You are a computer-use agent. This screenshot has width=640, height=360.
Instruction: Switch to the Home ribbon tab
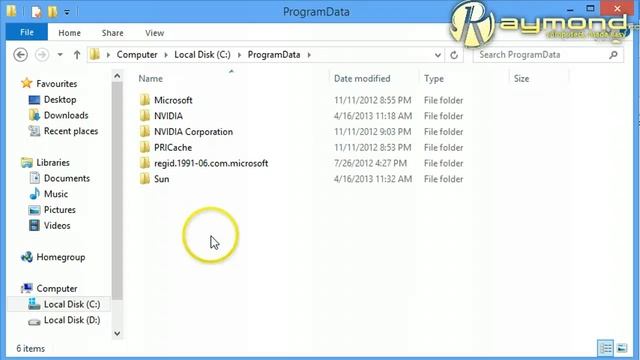69,33
